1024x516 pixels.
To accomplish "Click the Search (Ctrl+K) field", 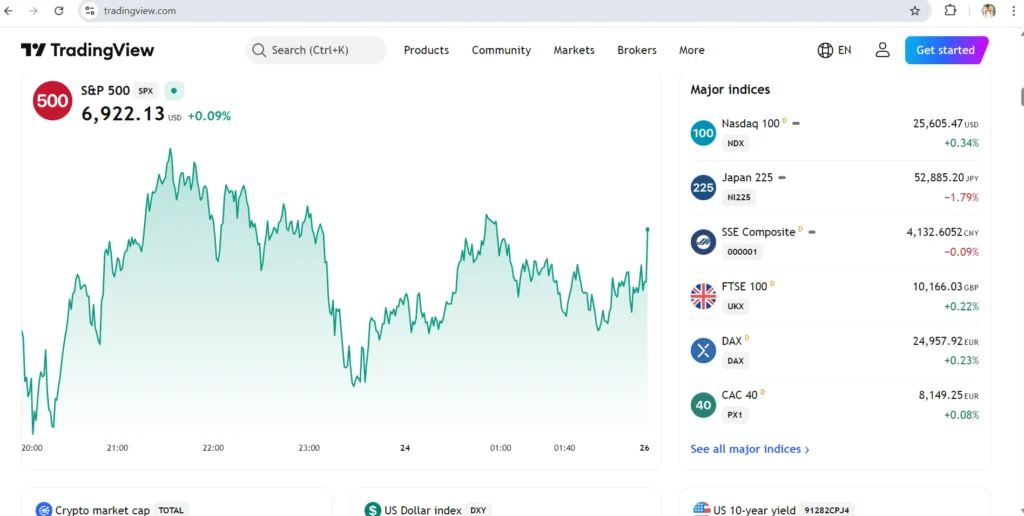I will [315, 50].
